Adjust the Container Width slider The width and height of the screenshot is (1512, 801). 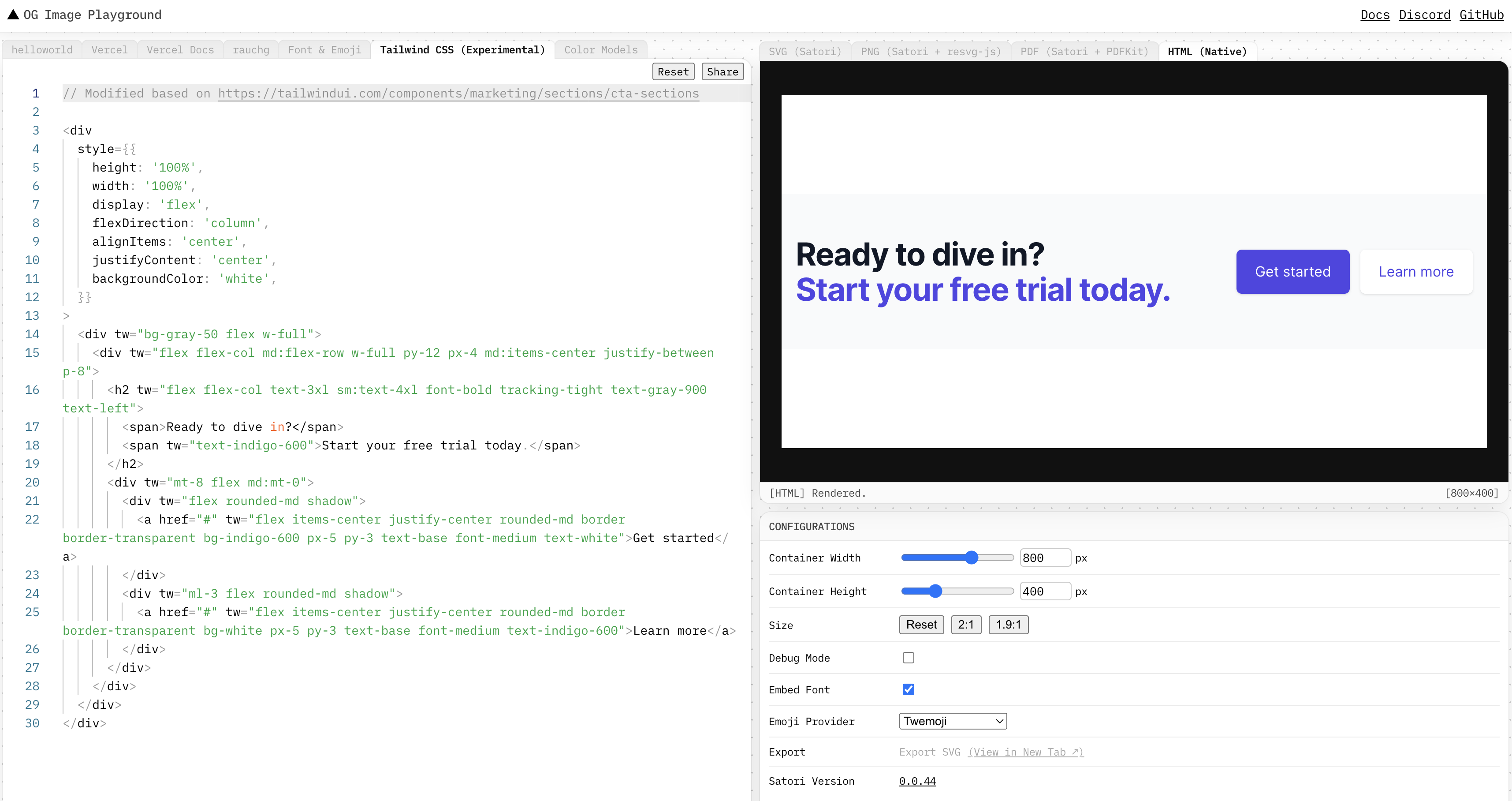click(972, 557)
